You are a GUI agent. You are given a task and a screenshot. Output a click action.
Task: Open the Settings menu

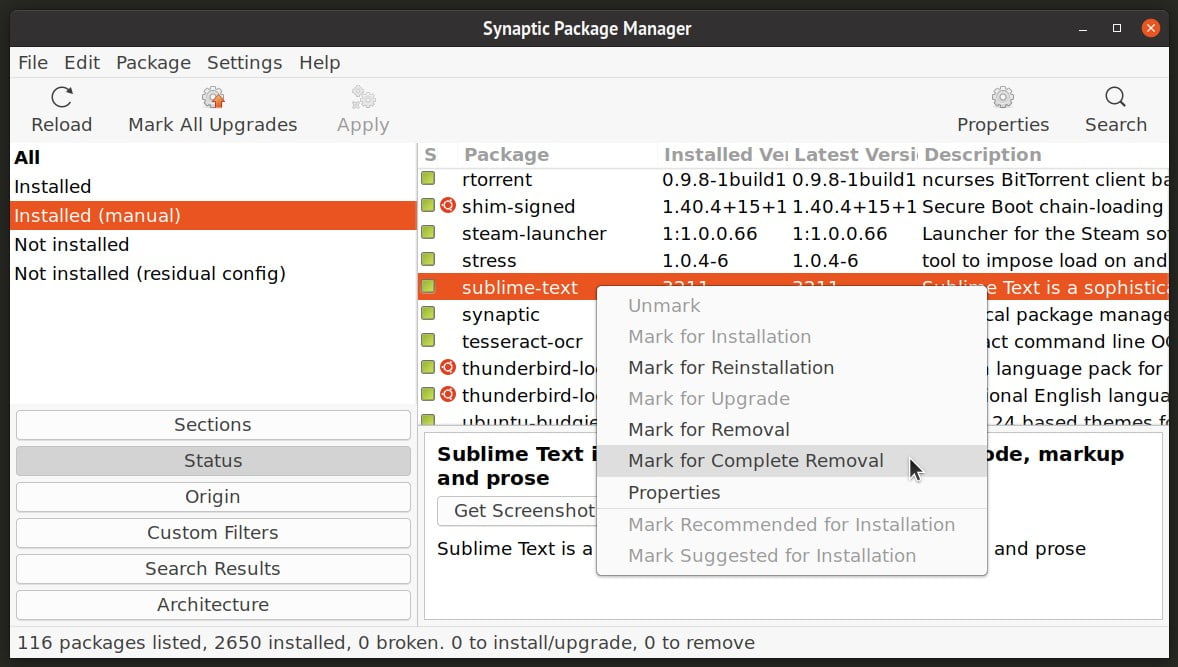click(244, 62)
